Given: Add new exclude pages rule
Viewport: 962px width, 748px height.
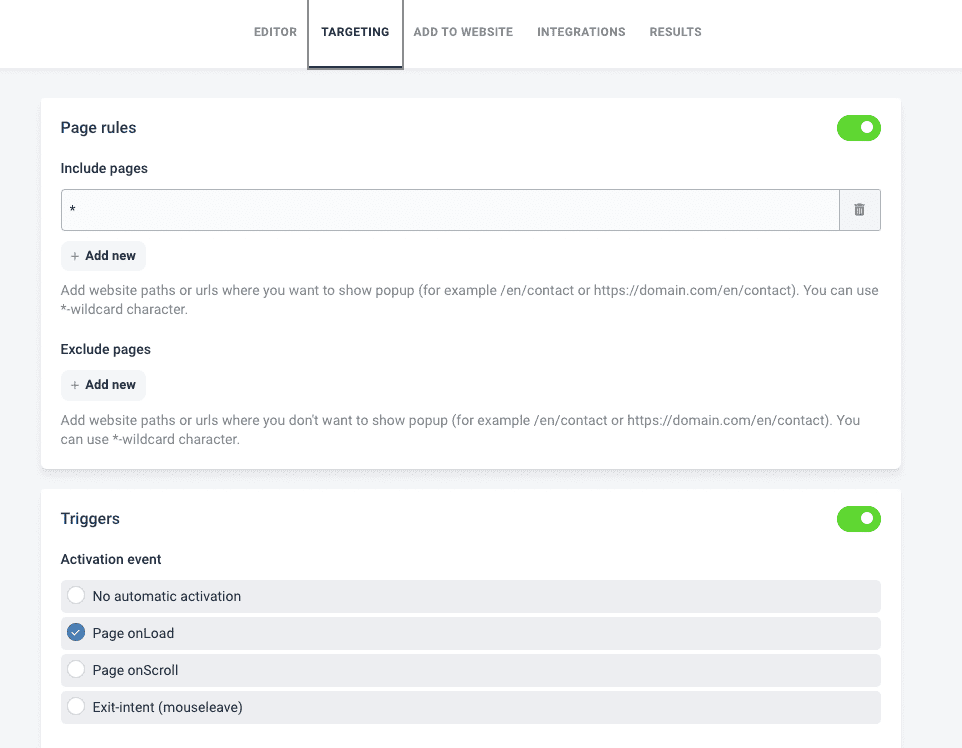Looking at the screenshot, I should (103, 385).
